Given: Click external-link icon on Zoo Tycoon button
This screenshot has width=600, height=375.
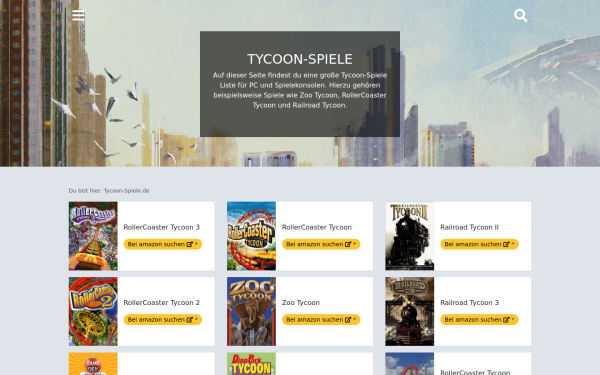Looking at the screenshot, I should pos(348,320).
